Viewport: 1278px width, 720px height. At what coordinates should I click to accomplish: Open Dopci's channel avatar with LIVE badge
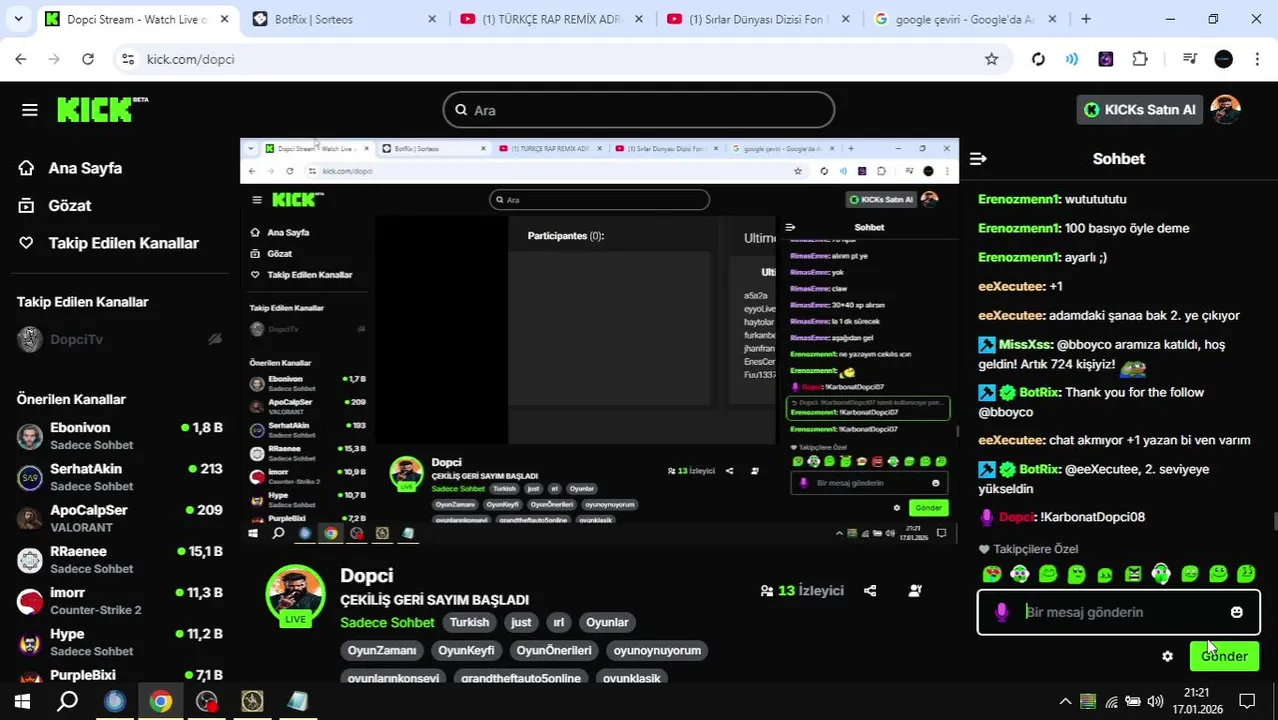[x=295, y=595]
